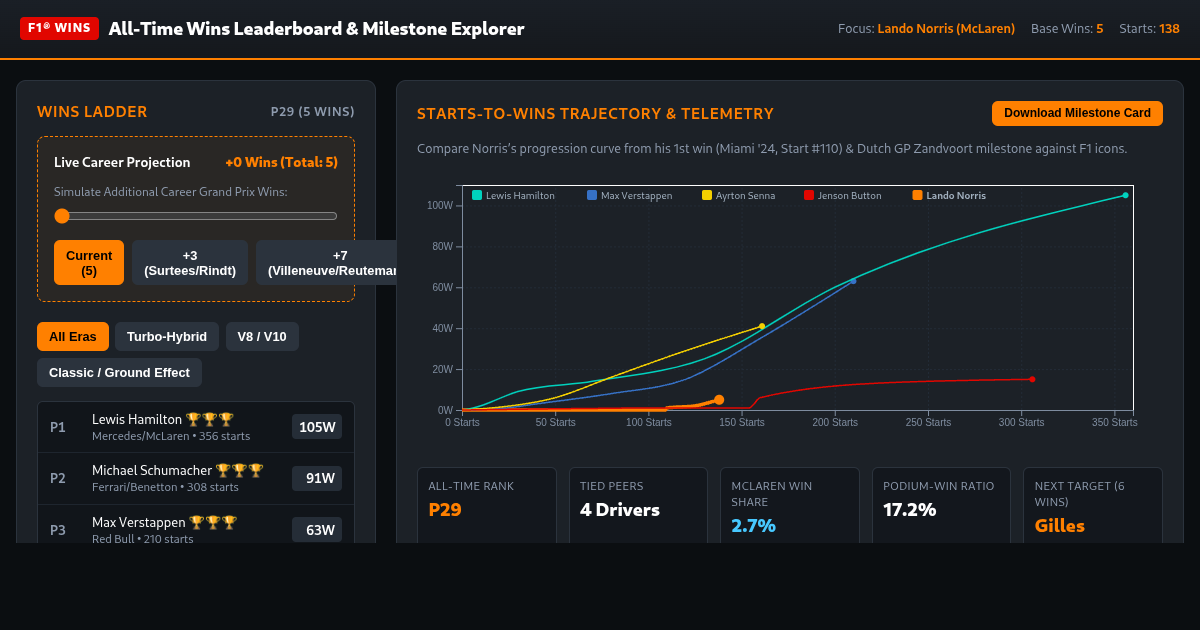This screenshot has width=1200, height=630.
Task: Toggle Lewis Hamilton teal legend swatch
Action: tap(477, 196)
